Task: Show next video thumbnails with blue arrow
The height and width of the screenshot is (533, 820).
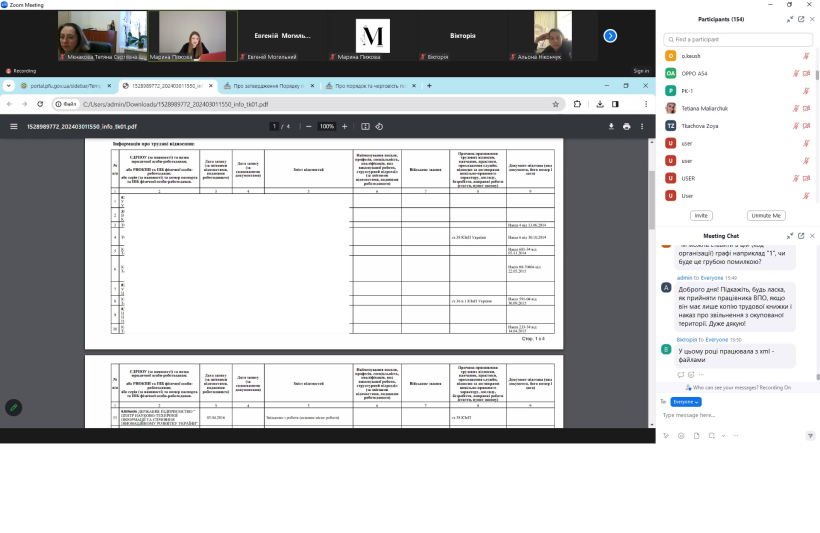Action: click(x=610, y=36)
